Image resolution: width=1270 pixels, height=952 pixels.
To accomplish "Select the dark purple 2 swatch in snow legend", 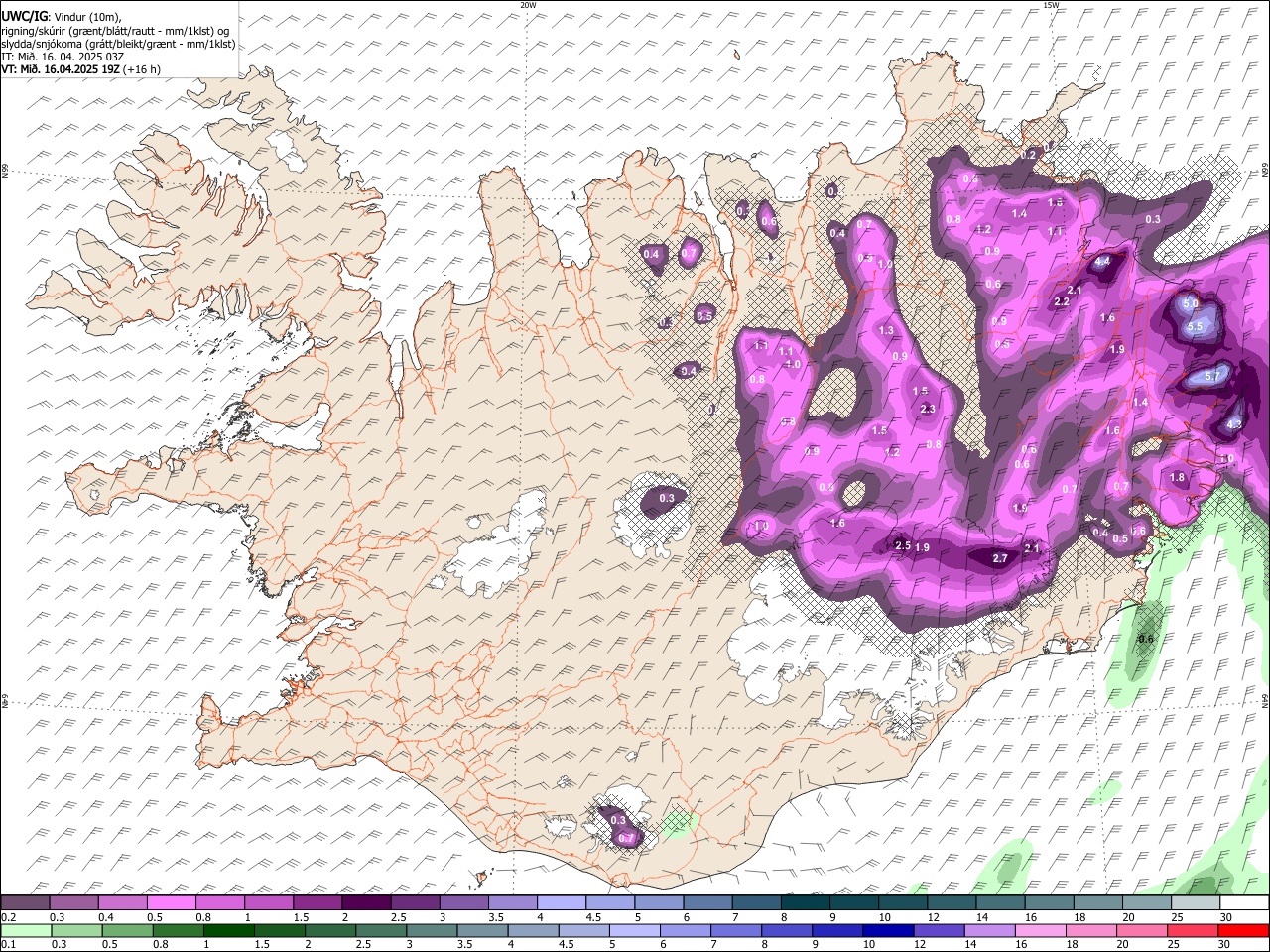I will point(366,903).
